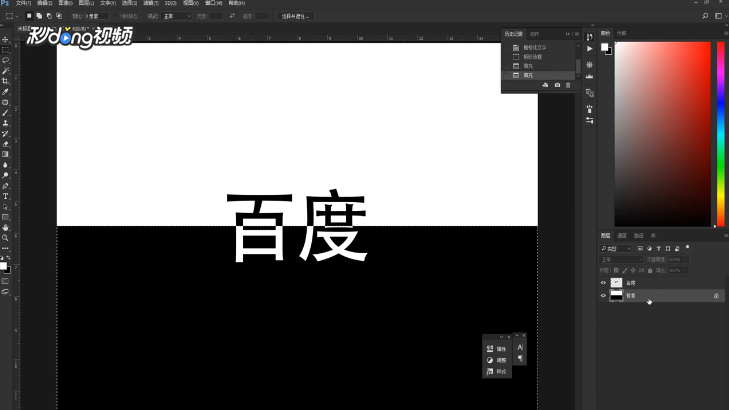This screenshot has width=729, height=410.
Task: Open the Adjustments panel button
Action: point(497,360)
